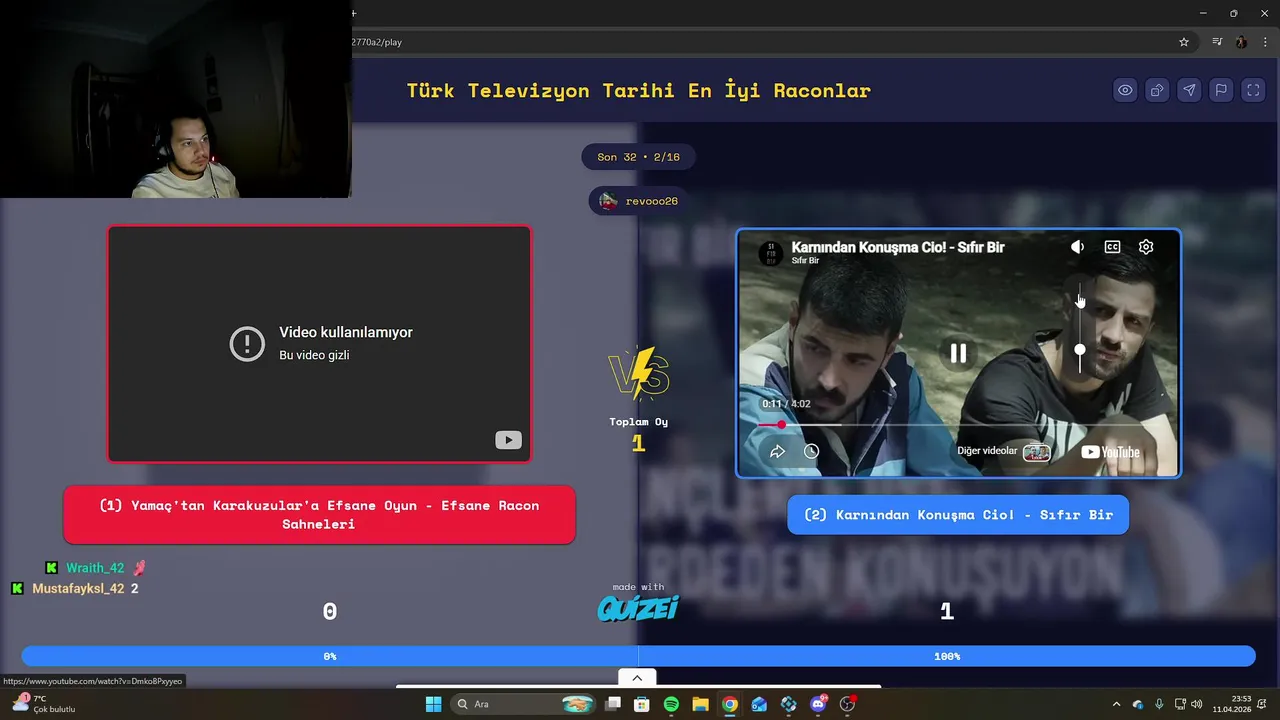Expand the bottom panel up-chevron
The width and height of the screenshot is (1280, 720).
637,677
